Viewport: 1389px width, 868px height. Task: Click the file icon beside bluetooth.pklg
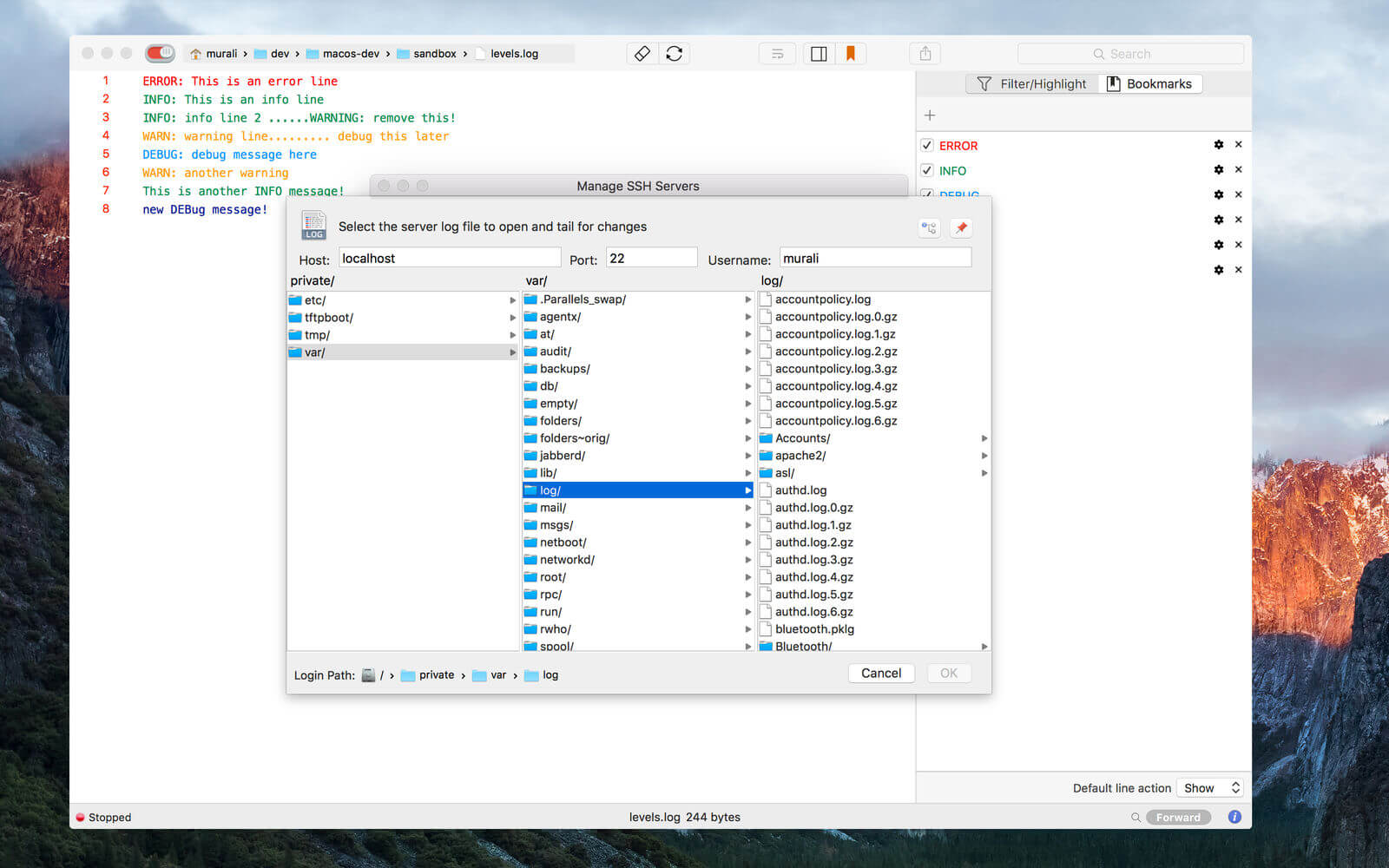pyautogui.click(x=766, y=629)
